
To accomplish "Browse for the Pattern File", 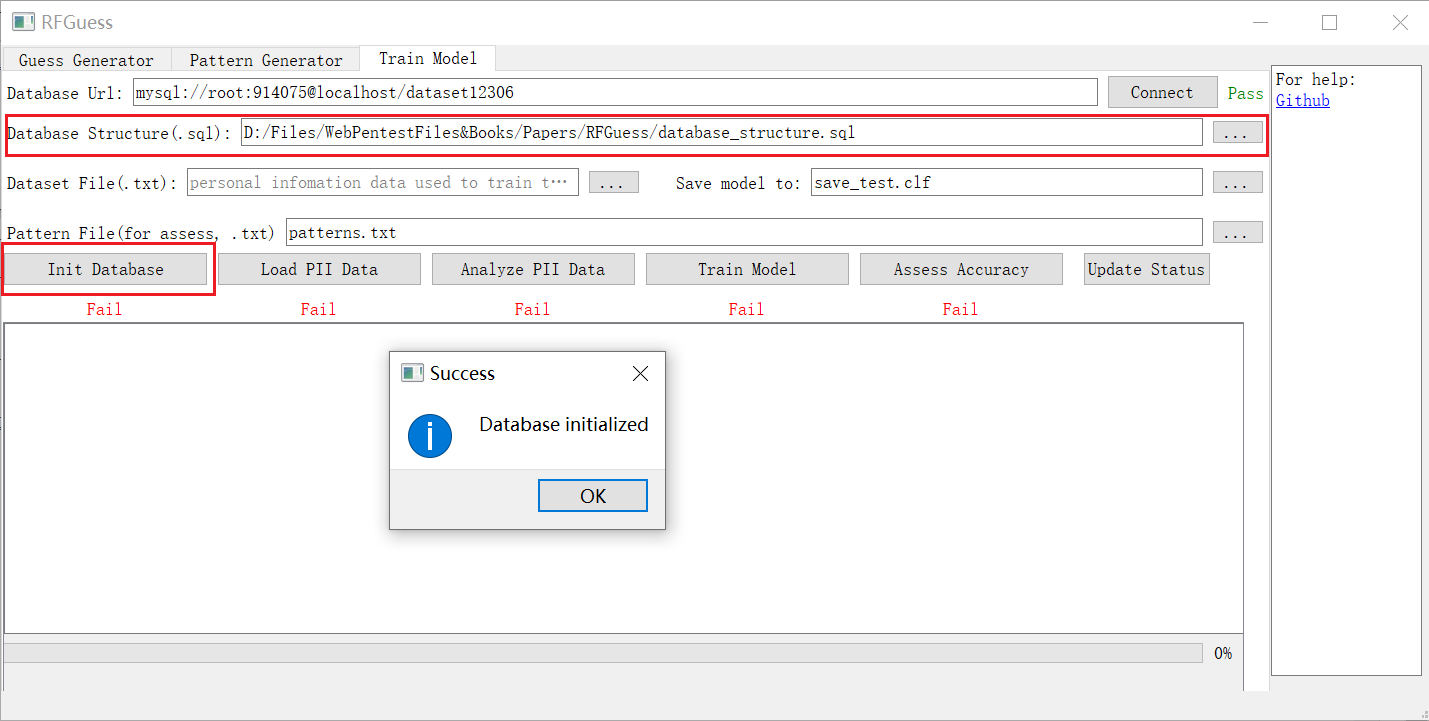I will (1237, 233).
